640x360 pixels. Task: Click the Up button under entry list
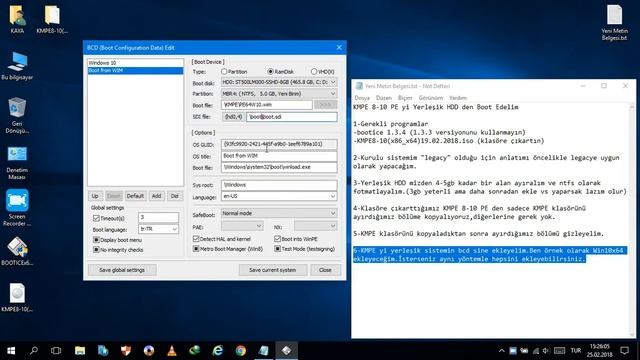click(x=95, y=196)
